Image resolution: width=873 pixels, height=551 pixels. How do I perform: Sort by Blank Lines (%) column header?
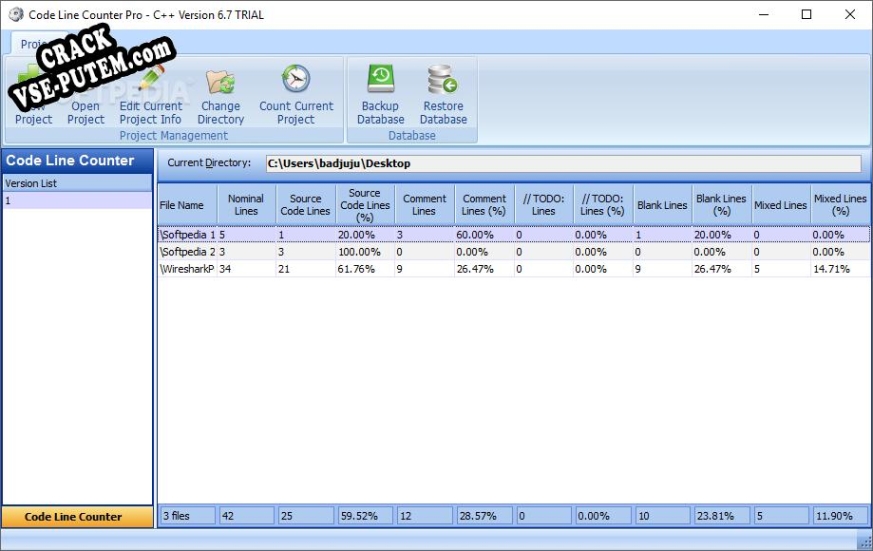(x=721, y=205)
